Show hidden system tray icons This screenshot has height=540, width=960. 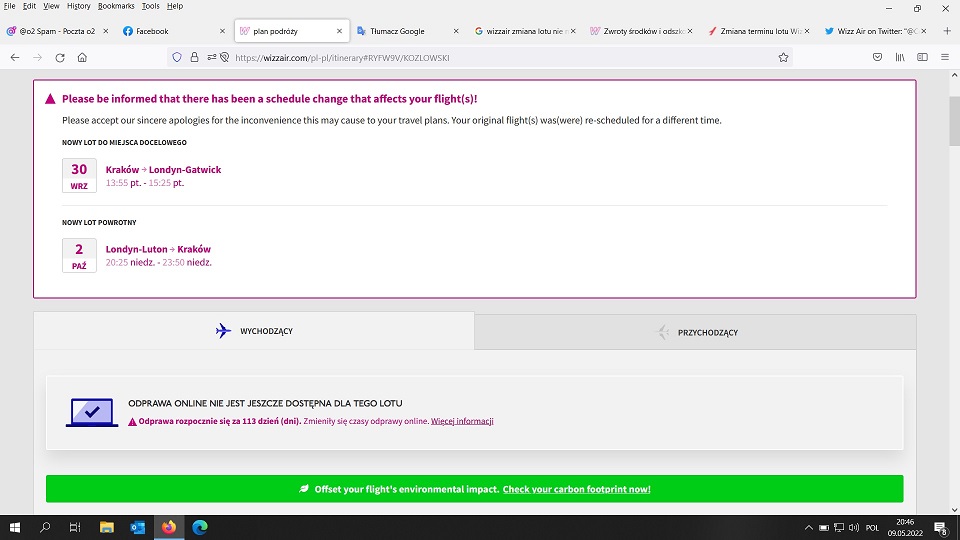pyautogui.click(x=808, y=528)
